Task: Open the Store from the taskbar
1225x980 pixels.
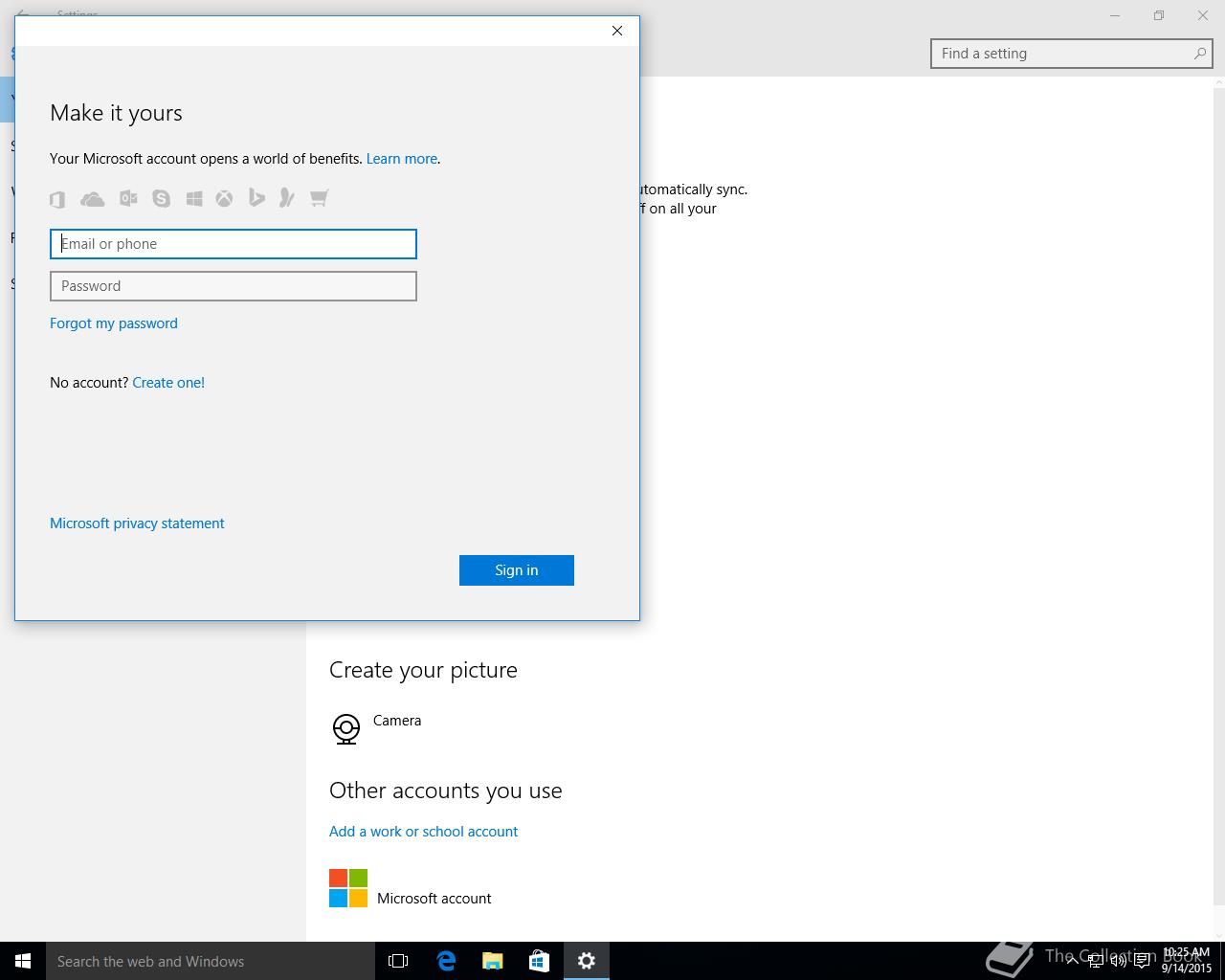Action: tap(540, 961)
